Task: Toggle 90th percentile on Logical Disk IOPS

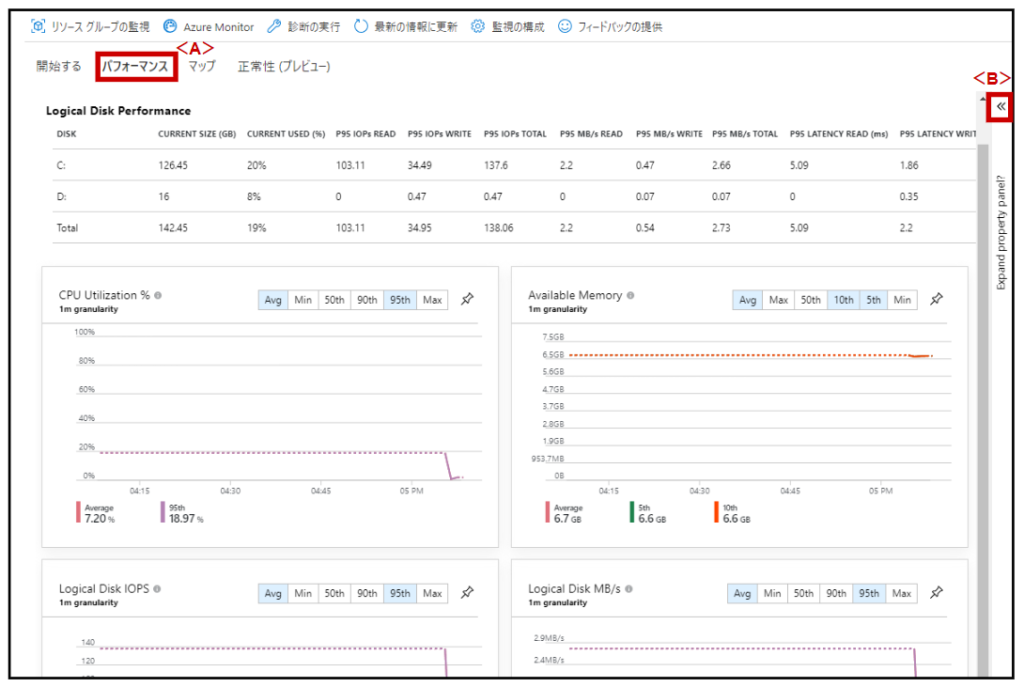Action: coord(367,593)
